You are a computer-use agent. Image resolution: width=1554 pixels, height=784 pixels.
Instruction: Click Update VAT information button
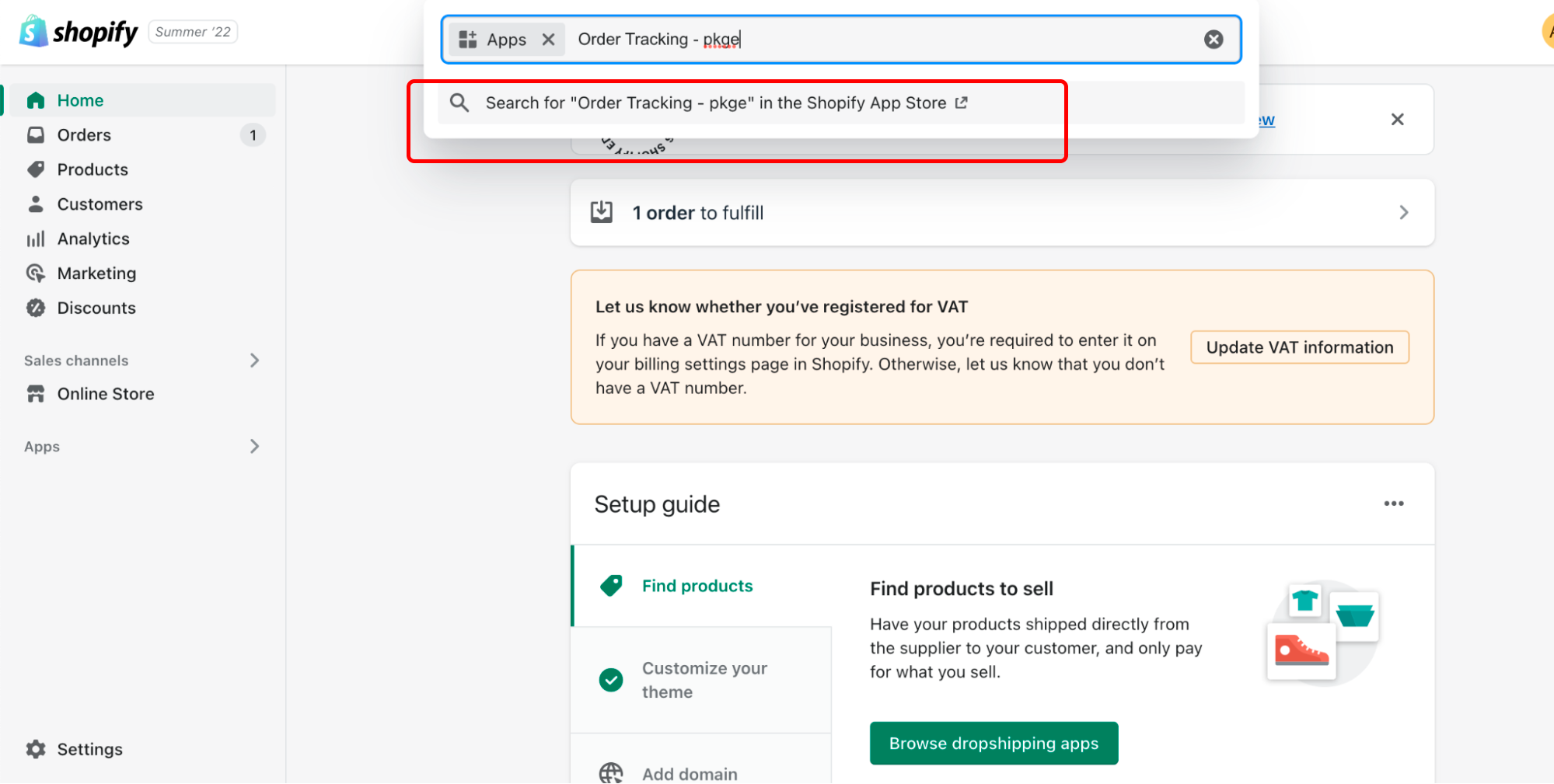point(1300,347)
